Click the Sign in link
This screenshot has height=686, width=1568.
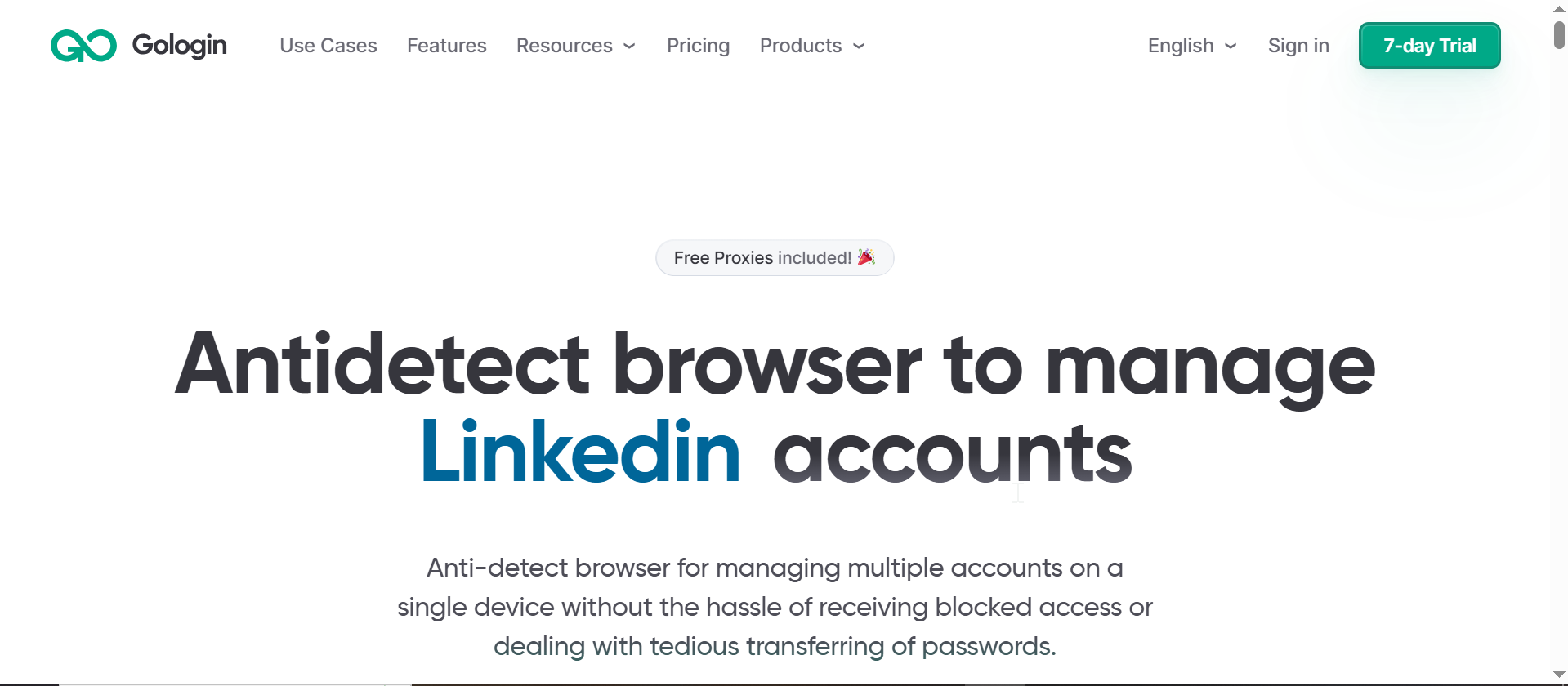tap(1298, 46)
